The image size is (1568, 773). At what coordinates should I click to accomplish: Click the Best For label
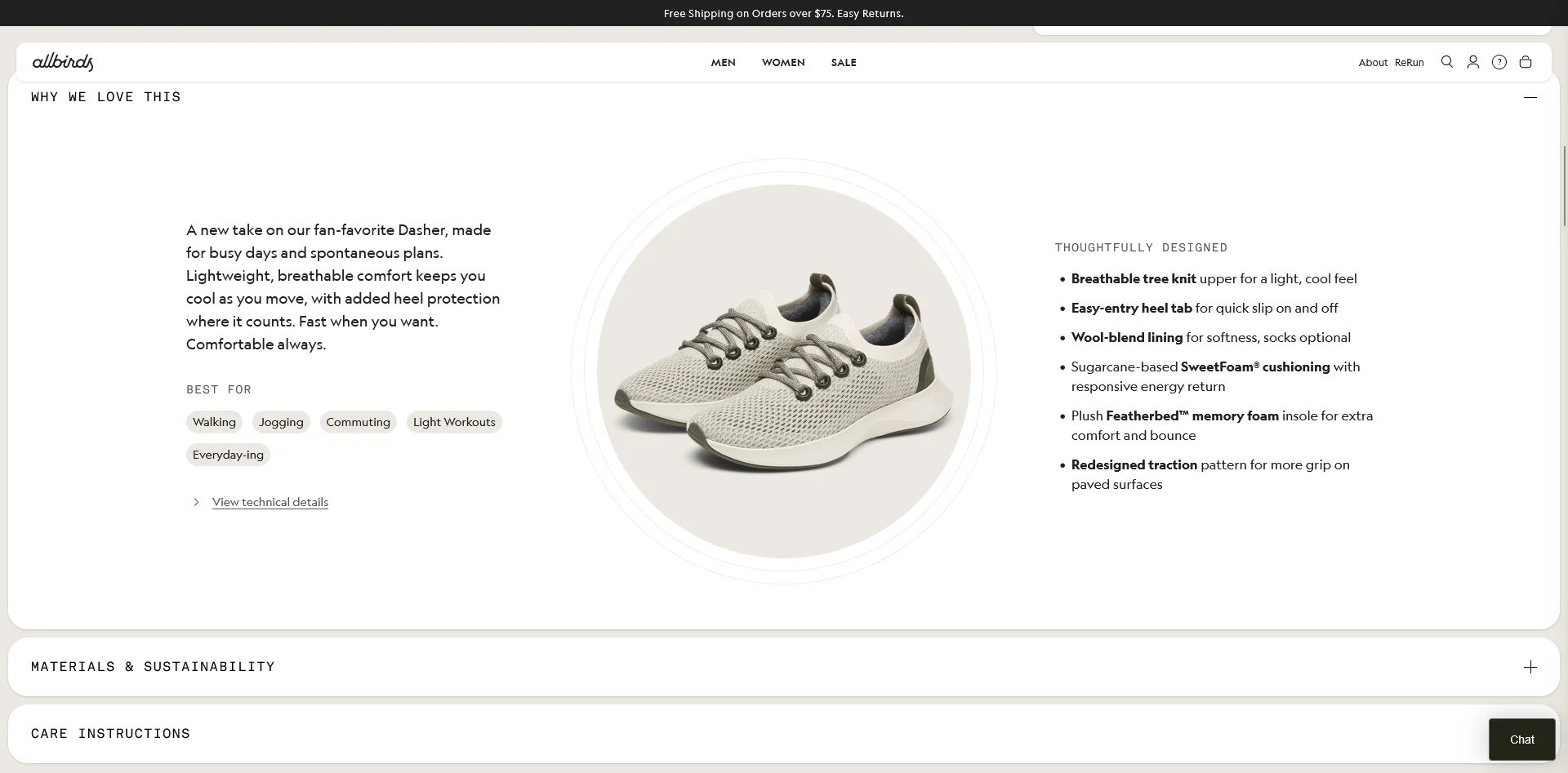click(219, 389)
